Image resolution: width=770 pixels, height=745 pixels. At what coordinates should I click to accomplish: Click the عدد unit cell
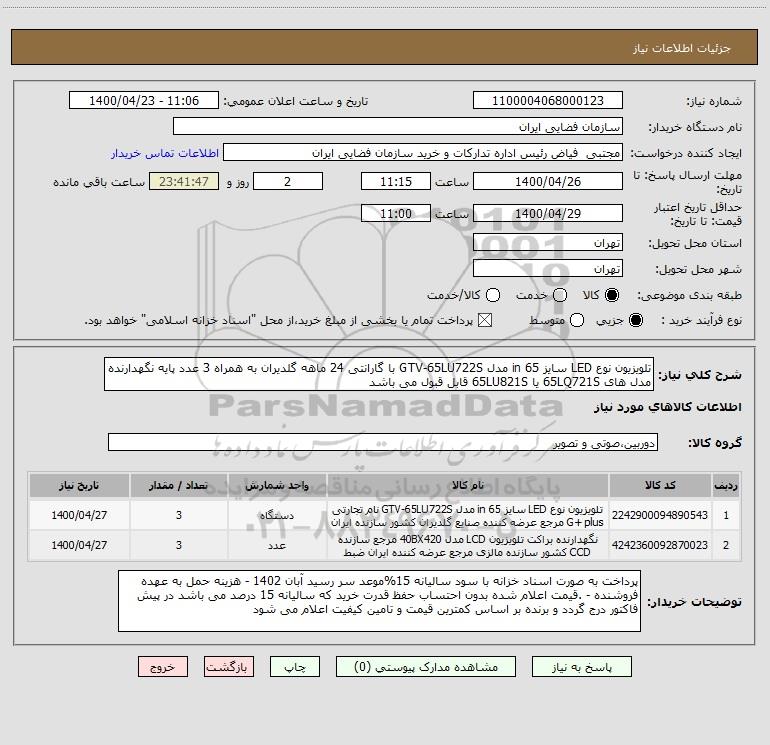coord(277,546)
